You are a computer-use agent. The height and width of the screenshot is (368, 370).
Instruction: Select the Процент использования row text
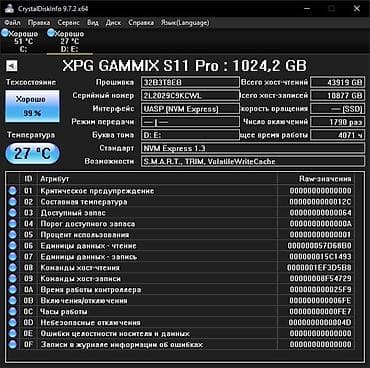(85, 235)
